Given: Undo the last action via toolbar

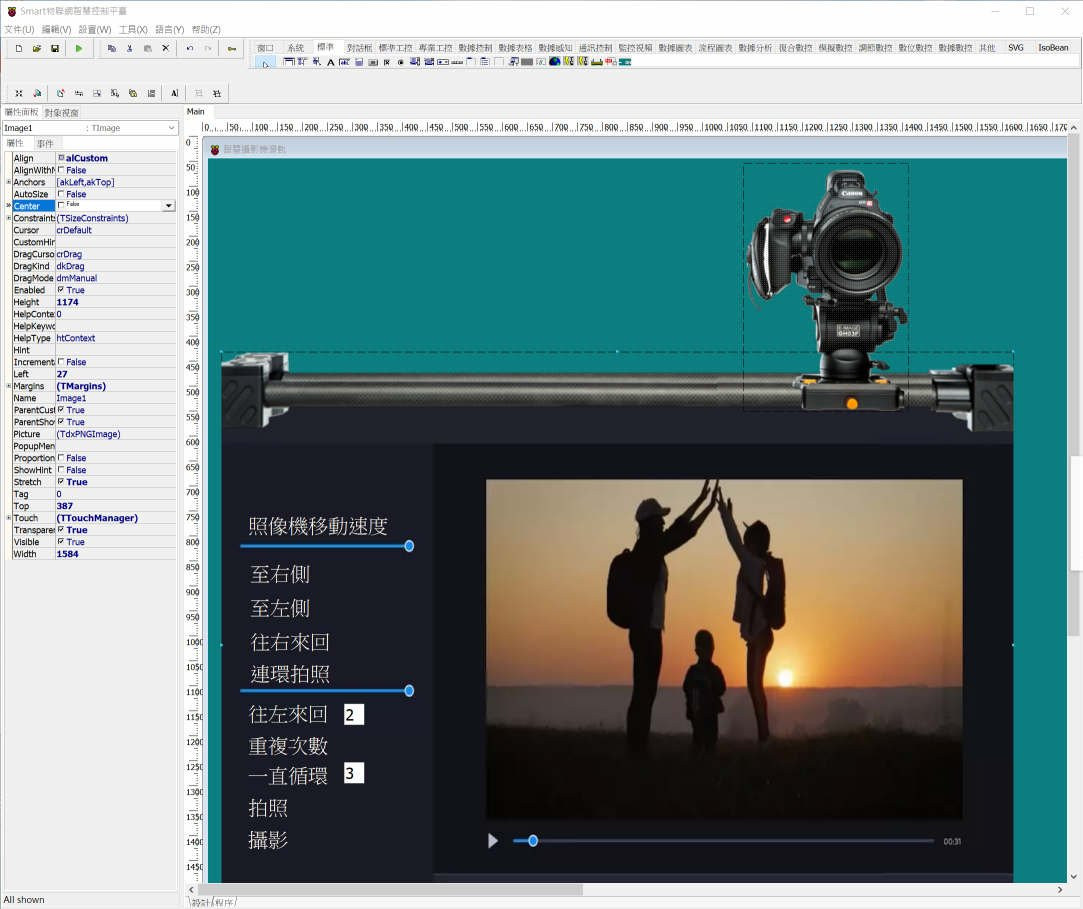Looking at the screenshot, I should coord(189,48).
